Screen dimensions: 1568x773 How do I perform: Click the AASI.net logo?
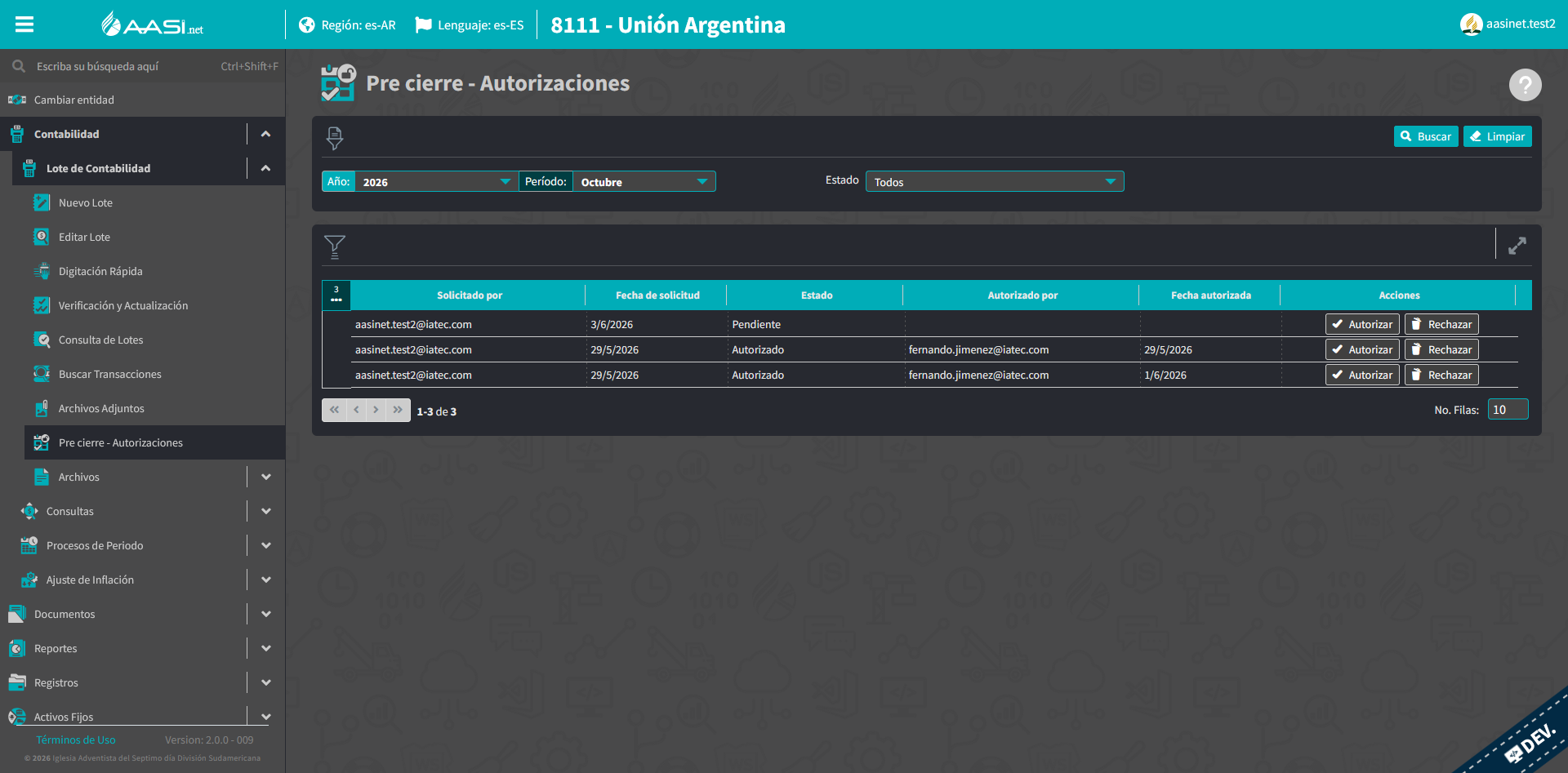153,24
